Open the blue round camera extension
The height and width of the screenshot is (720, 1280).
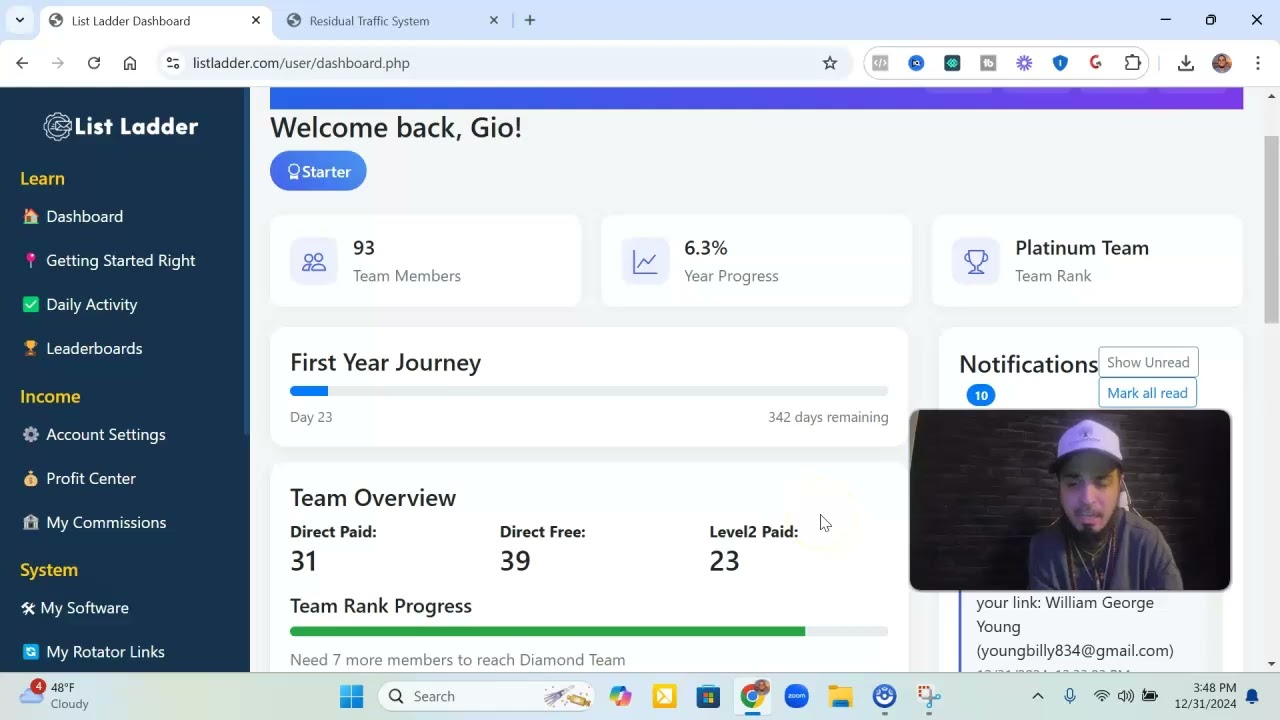coord(916,63)
